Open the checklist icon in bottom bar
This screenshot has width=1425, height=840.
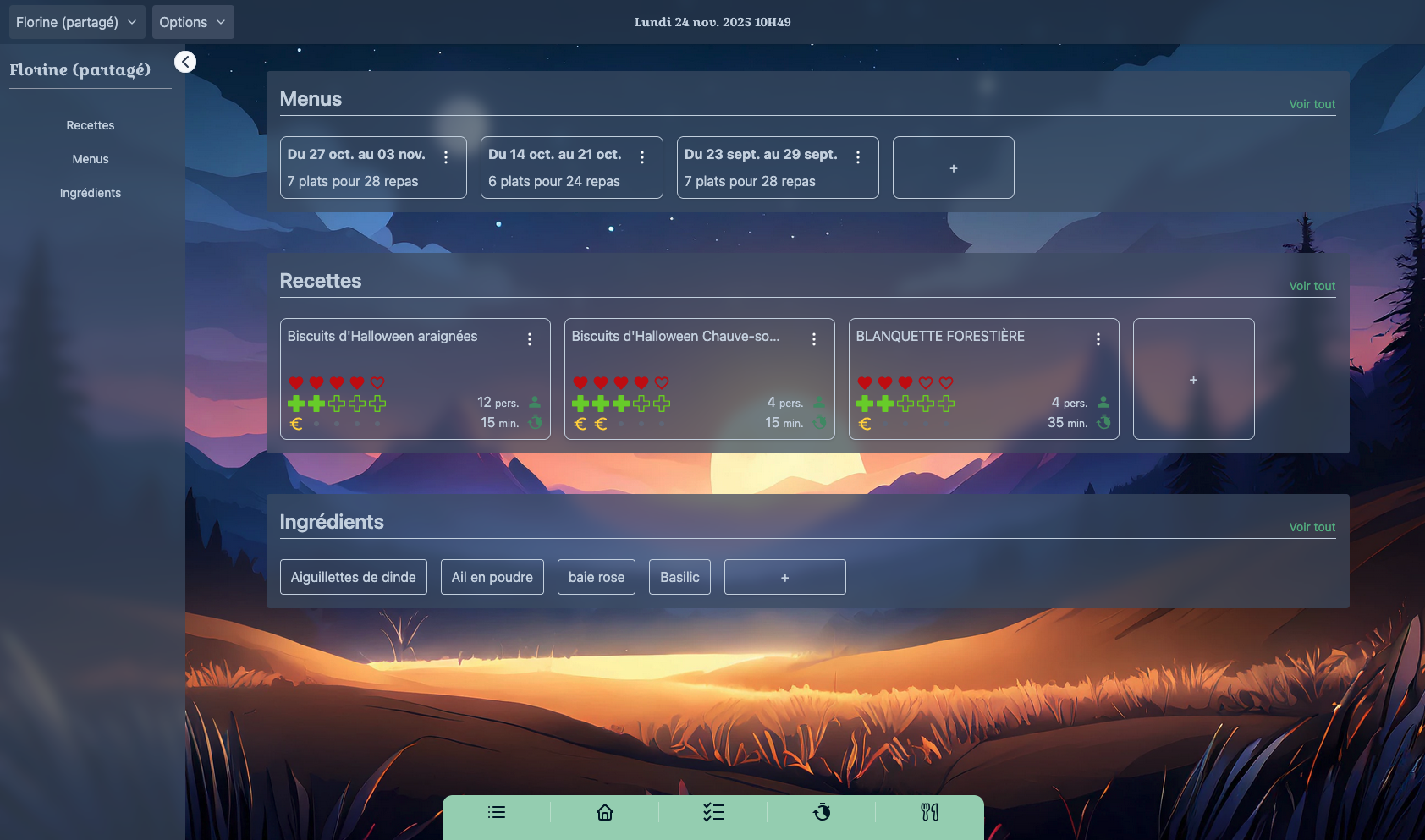712,813
